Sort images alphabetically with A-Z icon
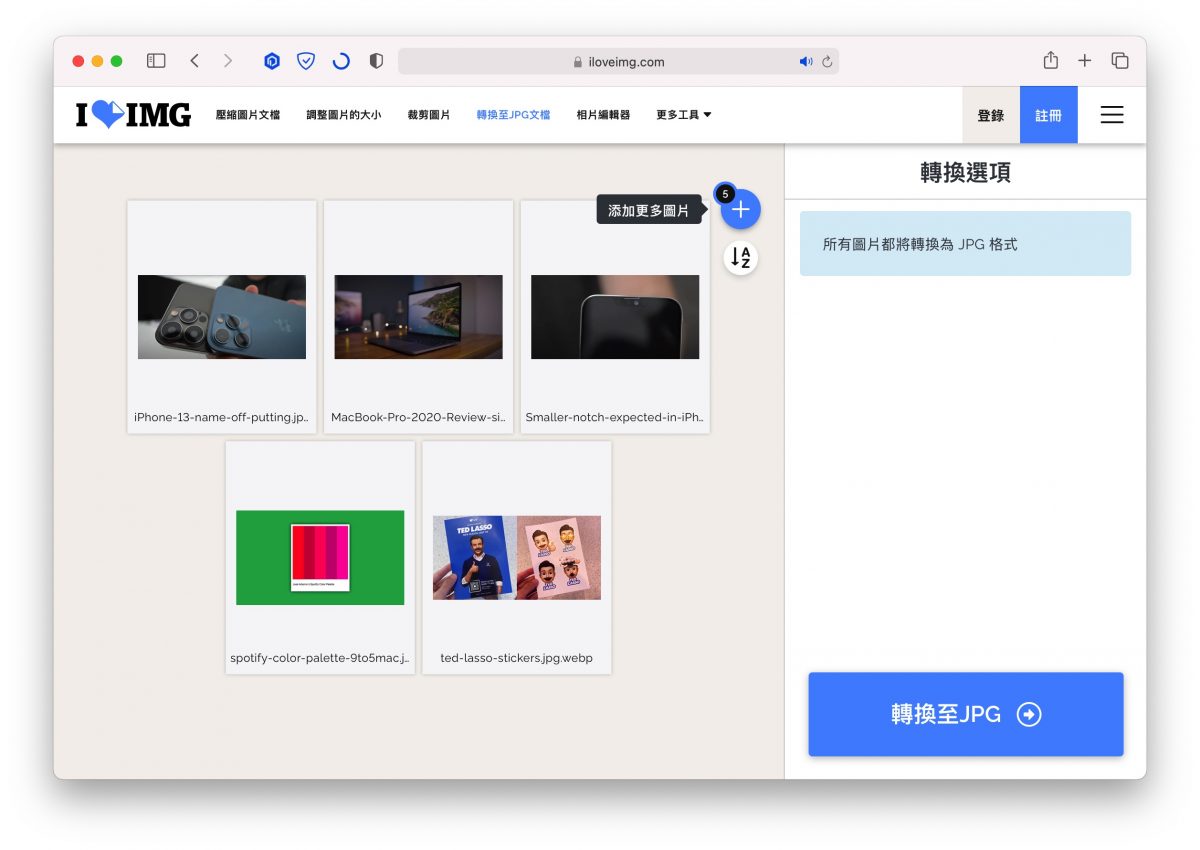The image size is (1200, 850). (x=741, y=258)
